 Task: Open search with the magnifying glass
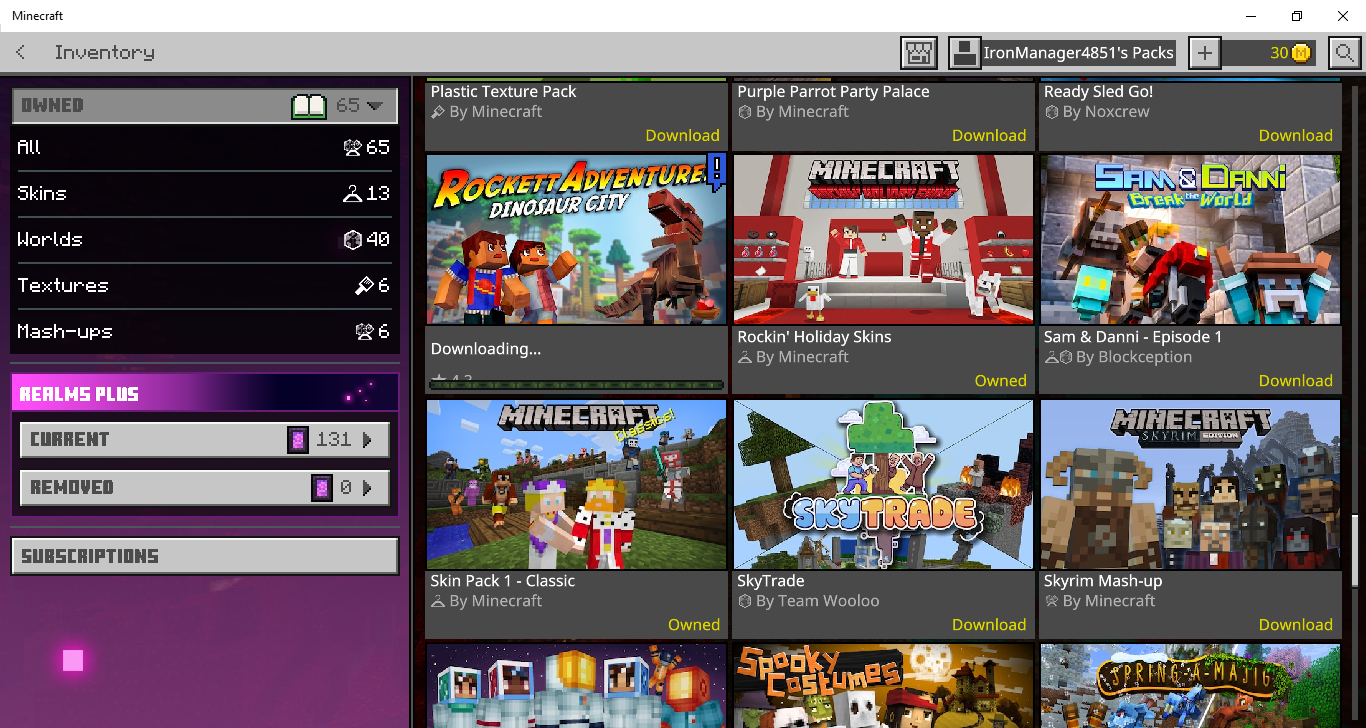pos(1344,53)
